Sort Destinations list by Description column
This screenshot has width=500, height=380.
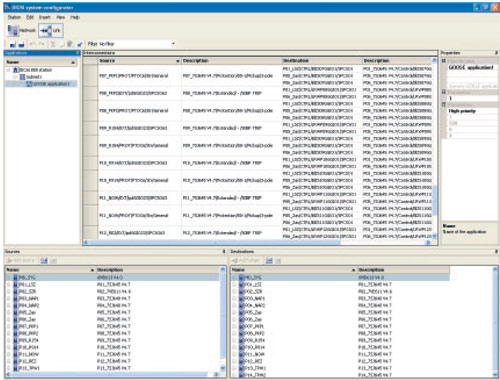pos(403,269)
